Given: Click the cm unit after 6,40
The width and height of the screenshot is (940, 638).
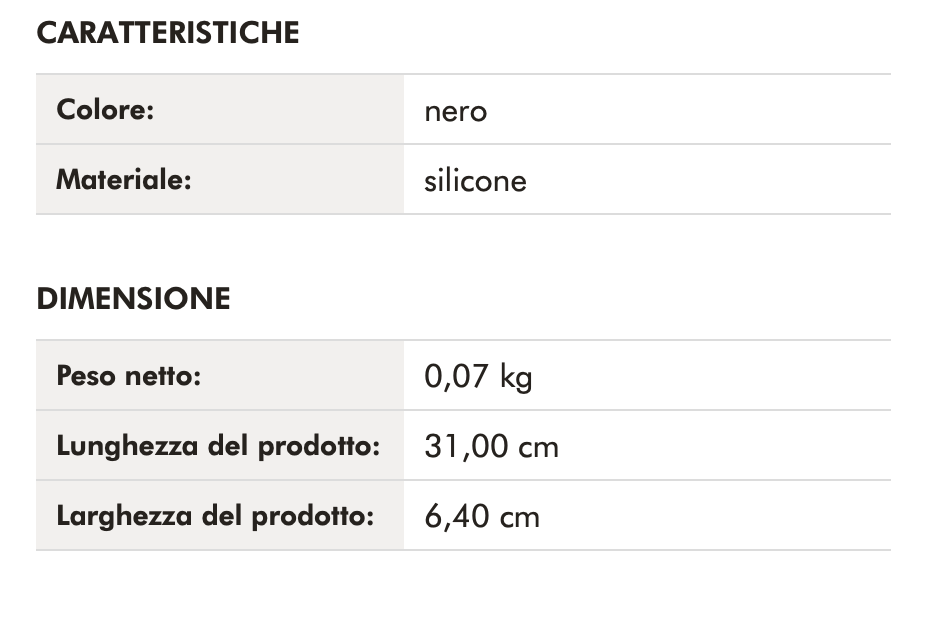Looking at the screenshot, I should (520, 517).
